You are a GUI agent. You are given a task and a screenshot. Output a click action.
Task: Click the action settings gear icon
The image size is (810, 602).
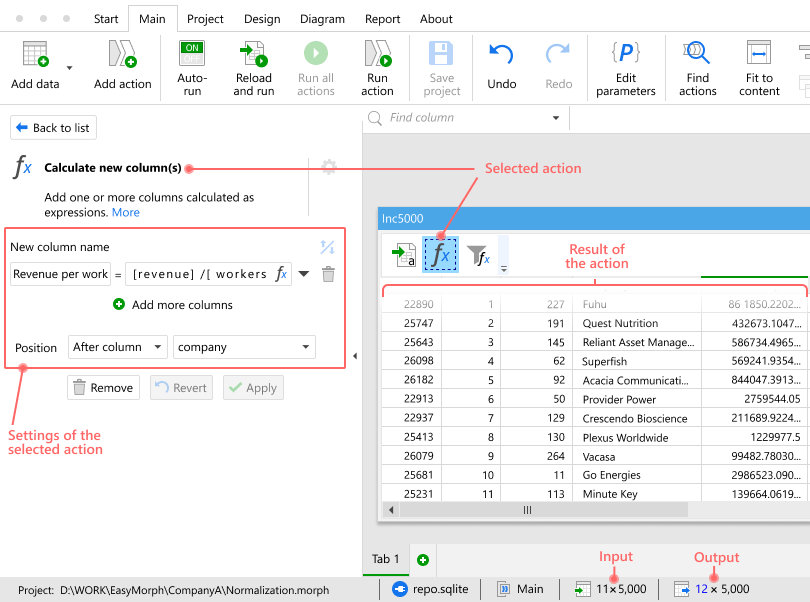pyautogui.click(x=329, y=166)
